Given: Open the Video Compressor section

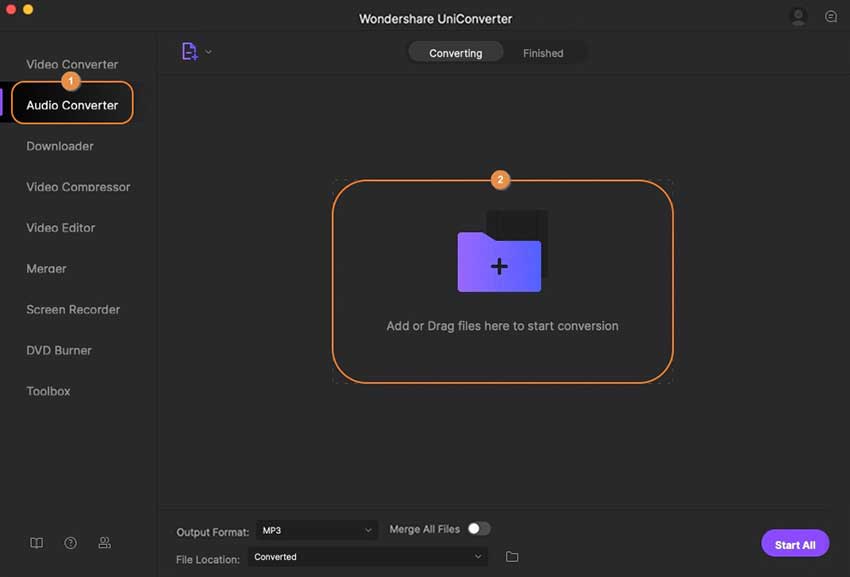Looking at the screenshot, I should (x=78, y=187).
